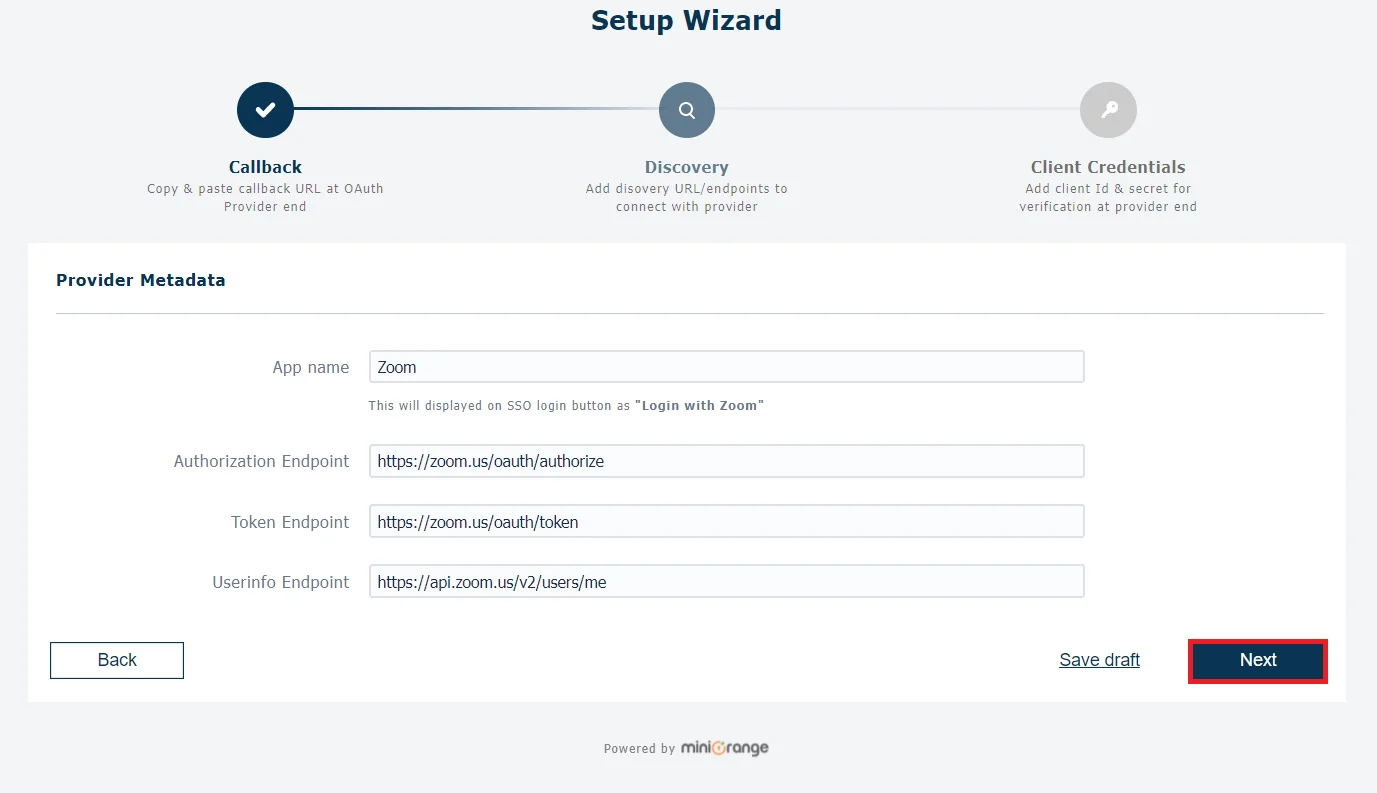Click the Token Endpoint label
The height and width of the screenshot is (793, 1377).
(x=290, y=522)
